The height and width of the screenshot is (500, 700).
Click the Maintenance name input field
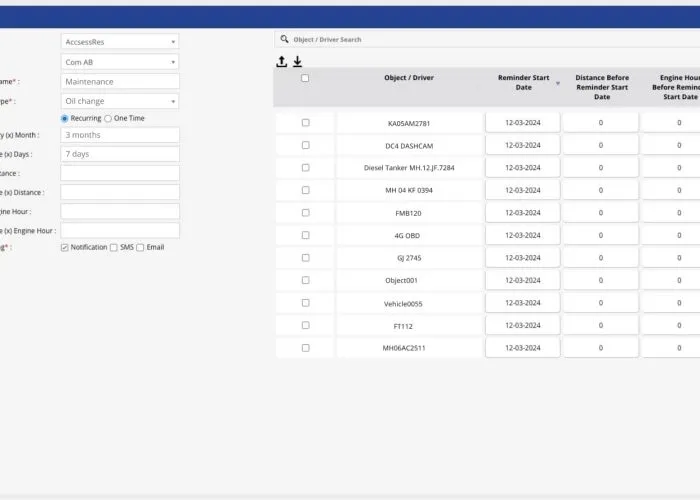tap(120, 82)
